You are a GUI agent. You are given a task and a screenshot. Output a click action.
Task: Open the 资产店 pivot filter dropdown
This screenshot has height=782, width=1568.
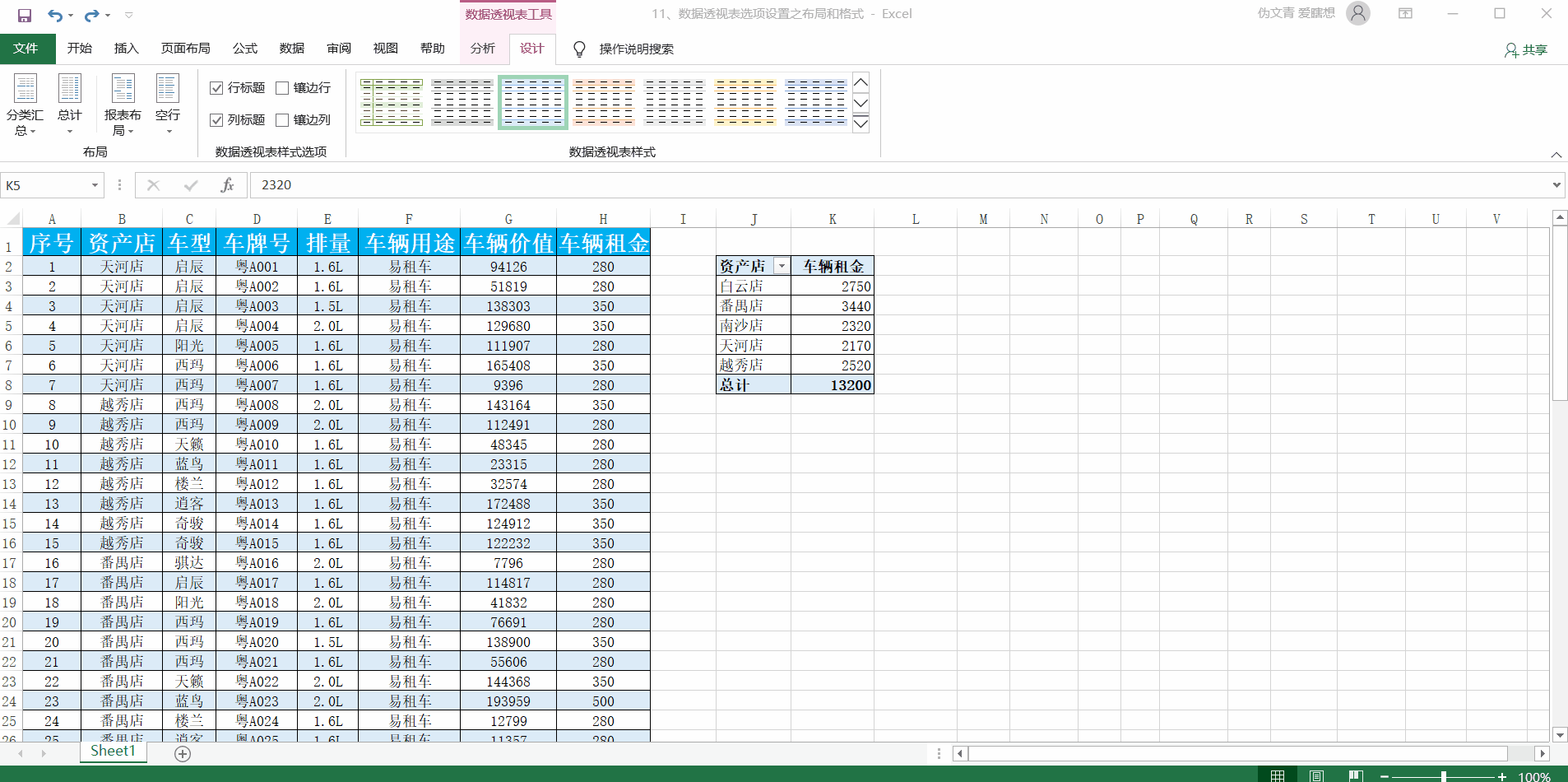(782, 266)
